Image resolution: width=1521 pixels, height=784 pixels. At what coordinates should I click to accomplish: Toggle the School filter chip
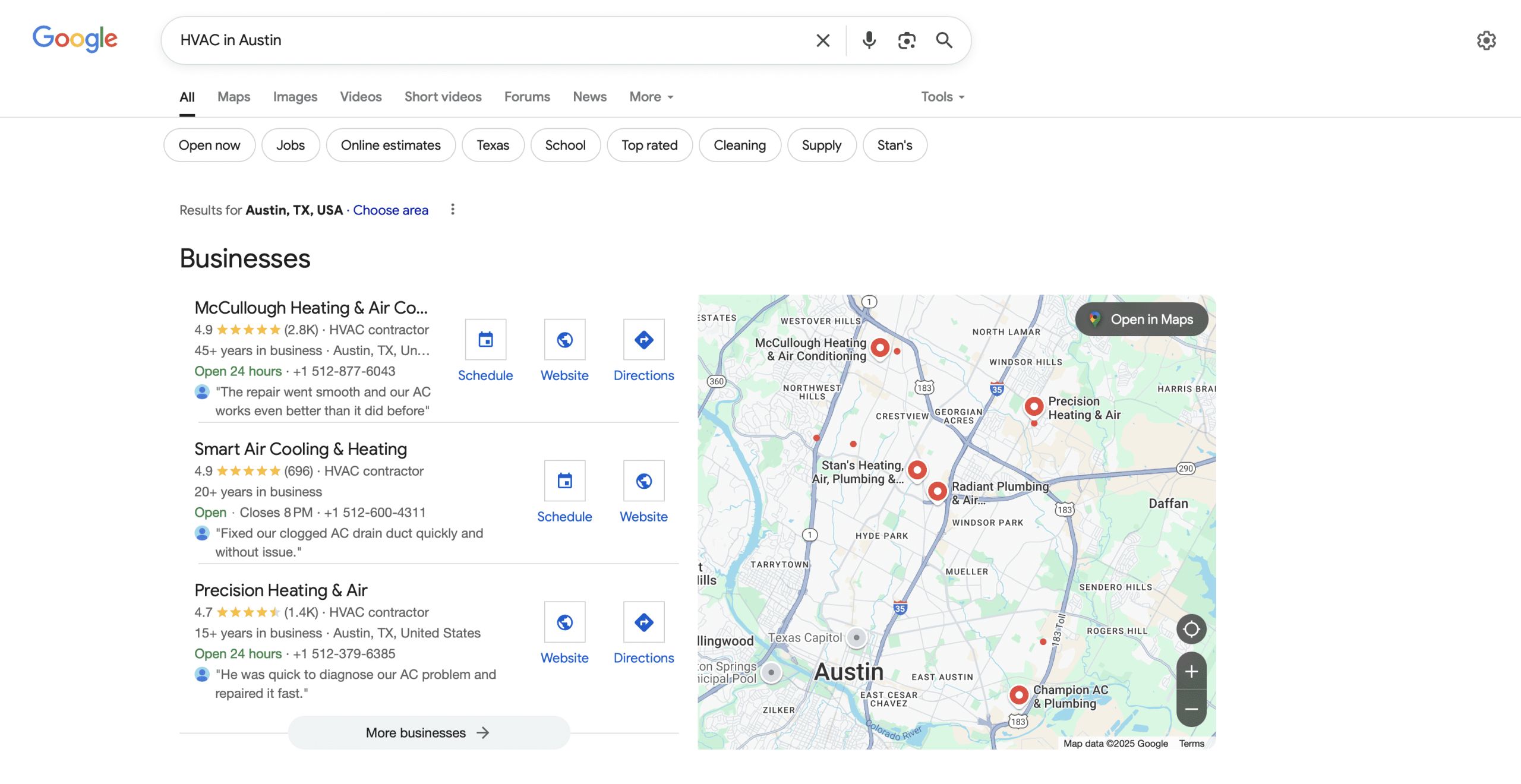pos(565,145)
